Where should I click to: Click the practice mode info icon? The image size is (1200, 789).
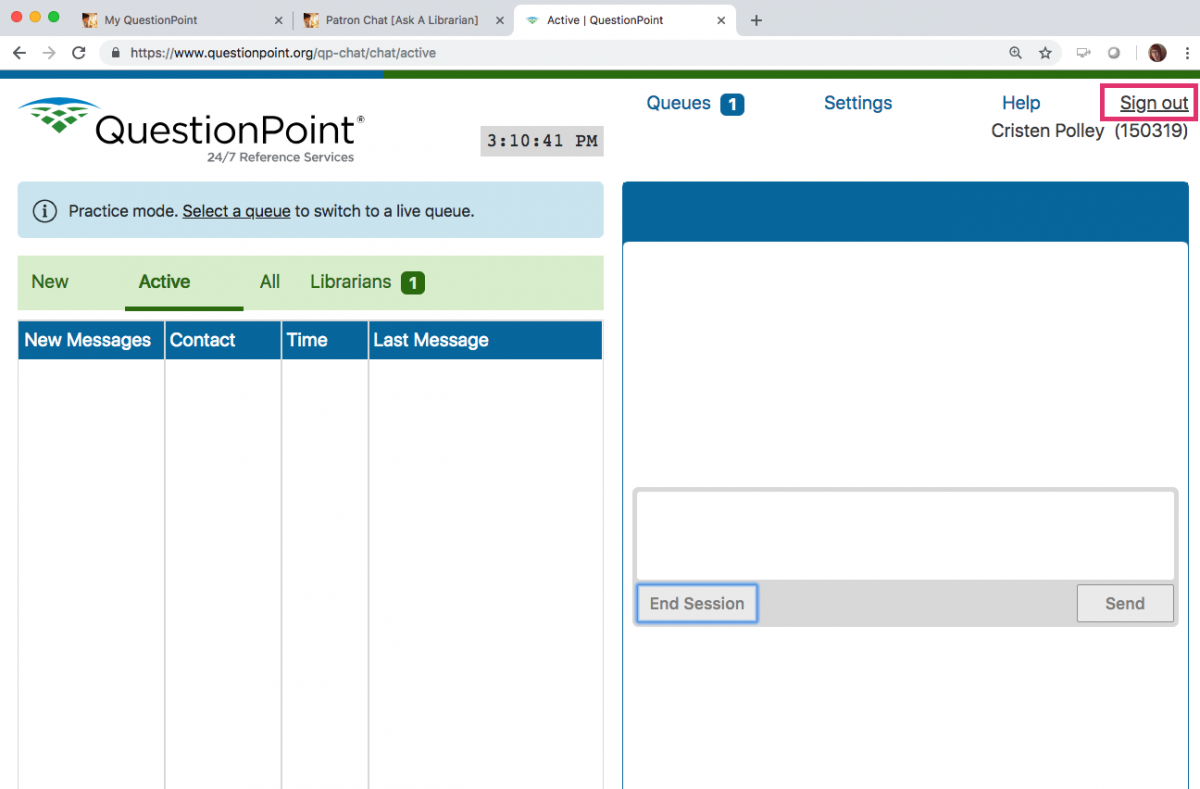[45, 211]
